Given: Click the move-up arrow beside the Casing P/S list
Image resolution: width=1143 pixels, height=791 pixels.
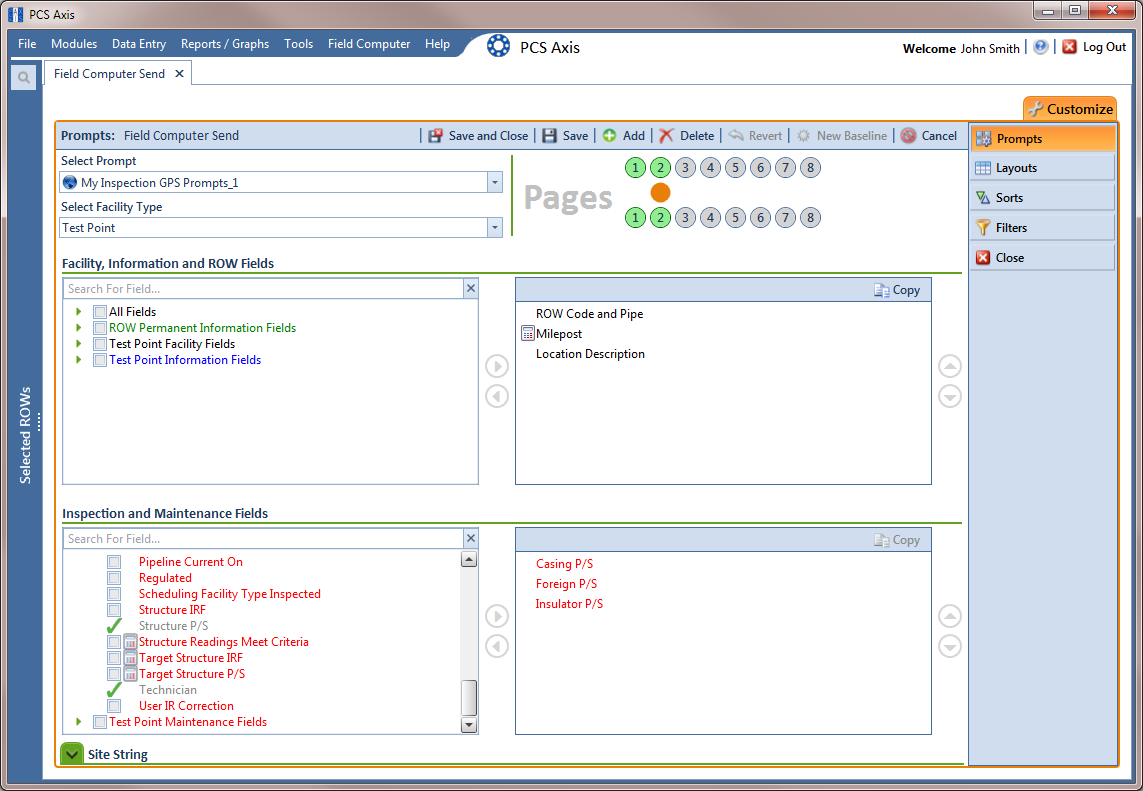Looking at the screenshot, I should [x=950, y=616].
